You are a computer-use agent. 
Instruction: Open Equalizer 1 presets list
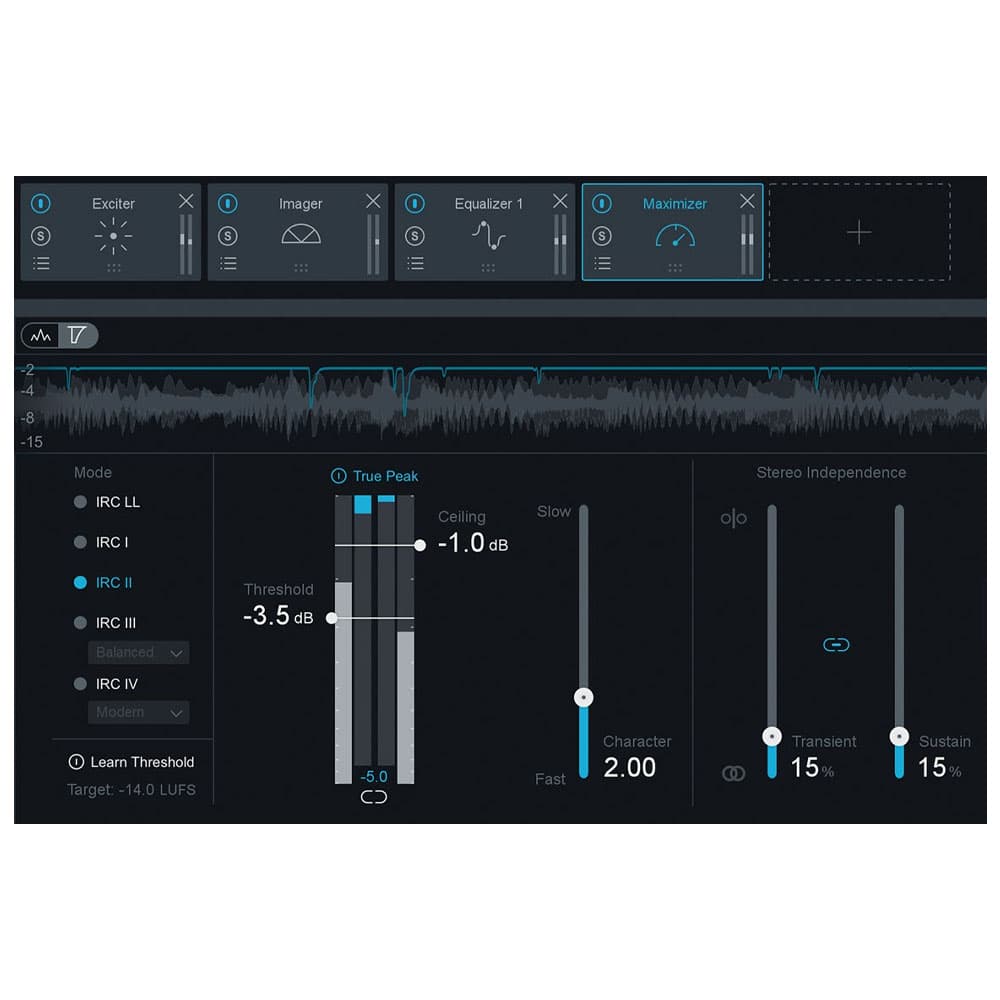(x=415, y=263)
